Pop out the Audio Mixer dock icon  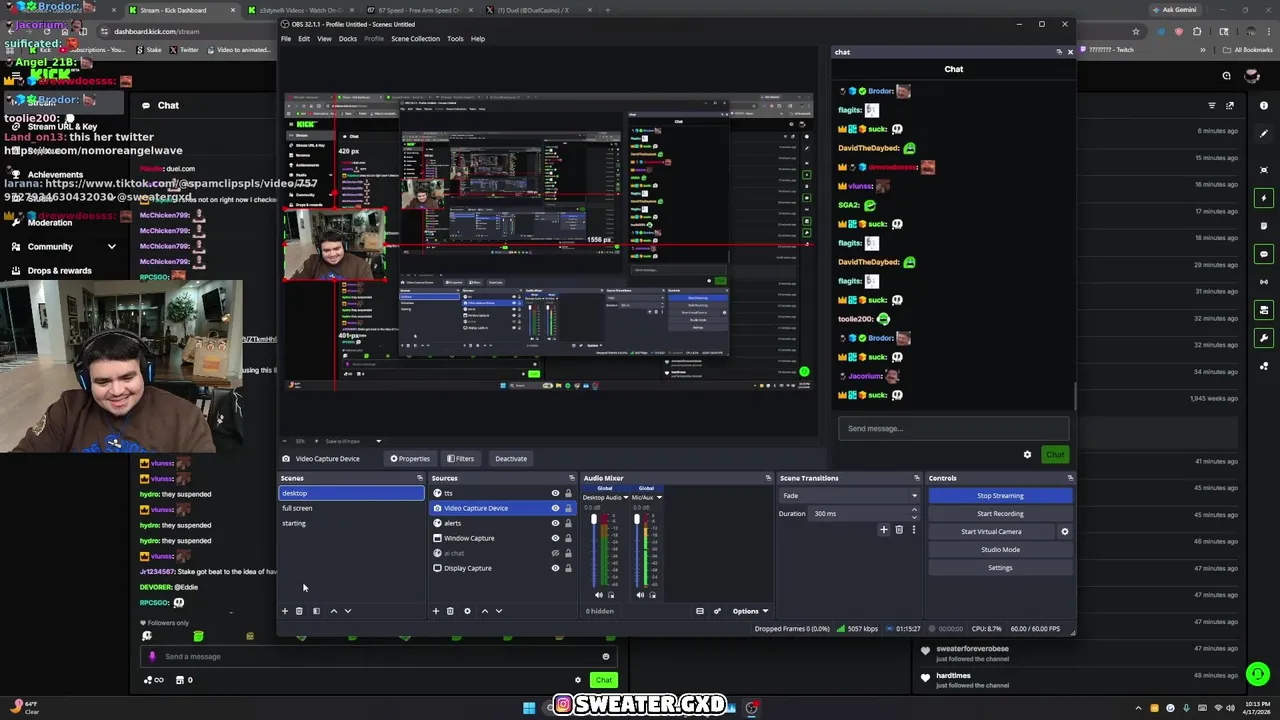point(768,478)
